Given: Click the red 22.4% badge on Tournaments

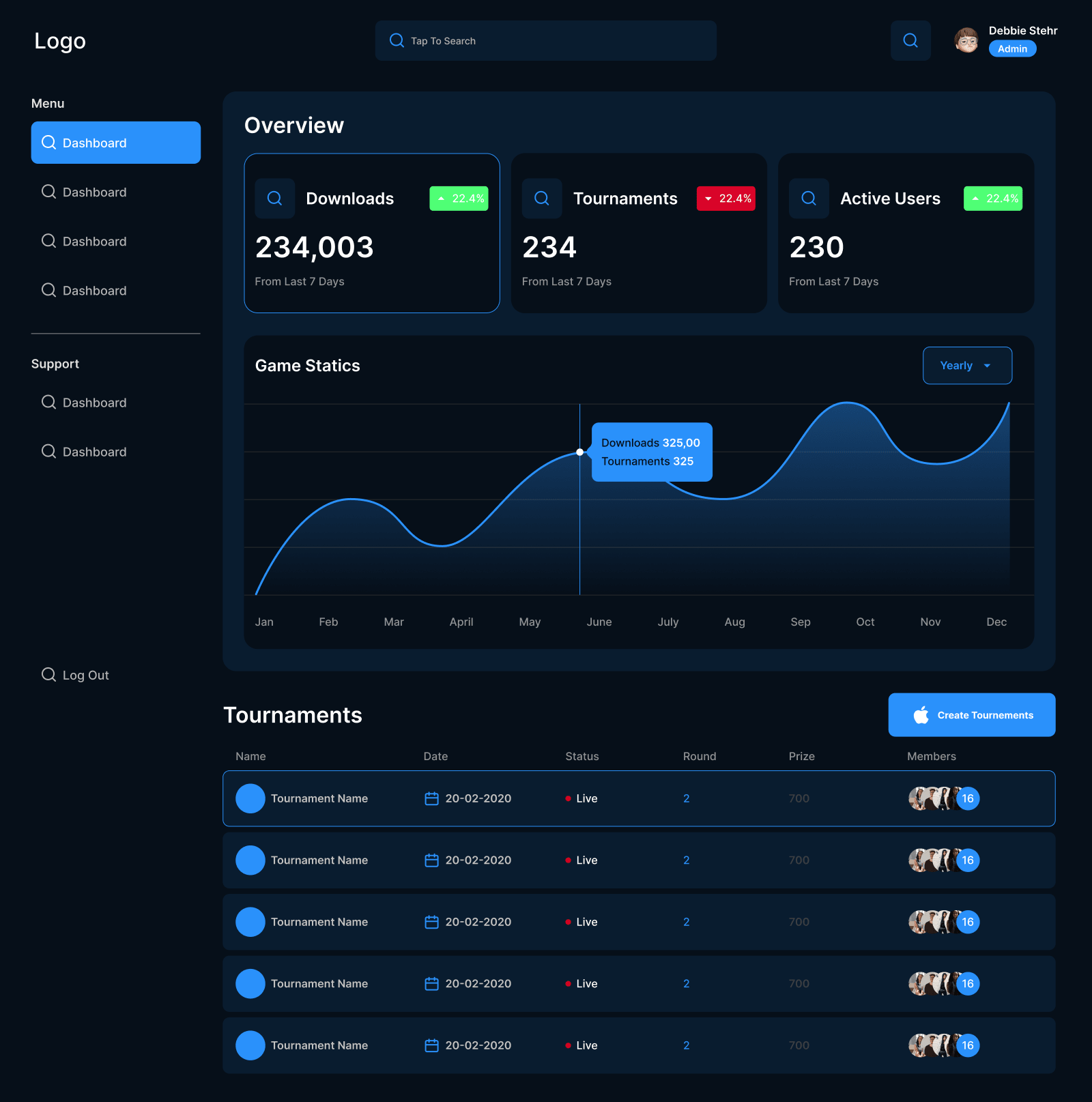Looking at the screenshot, I should click(726, 199).
